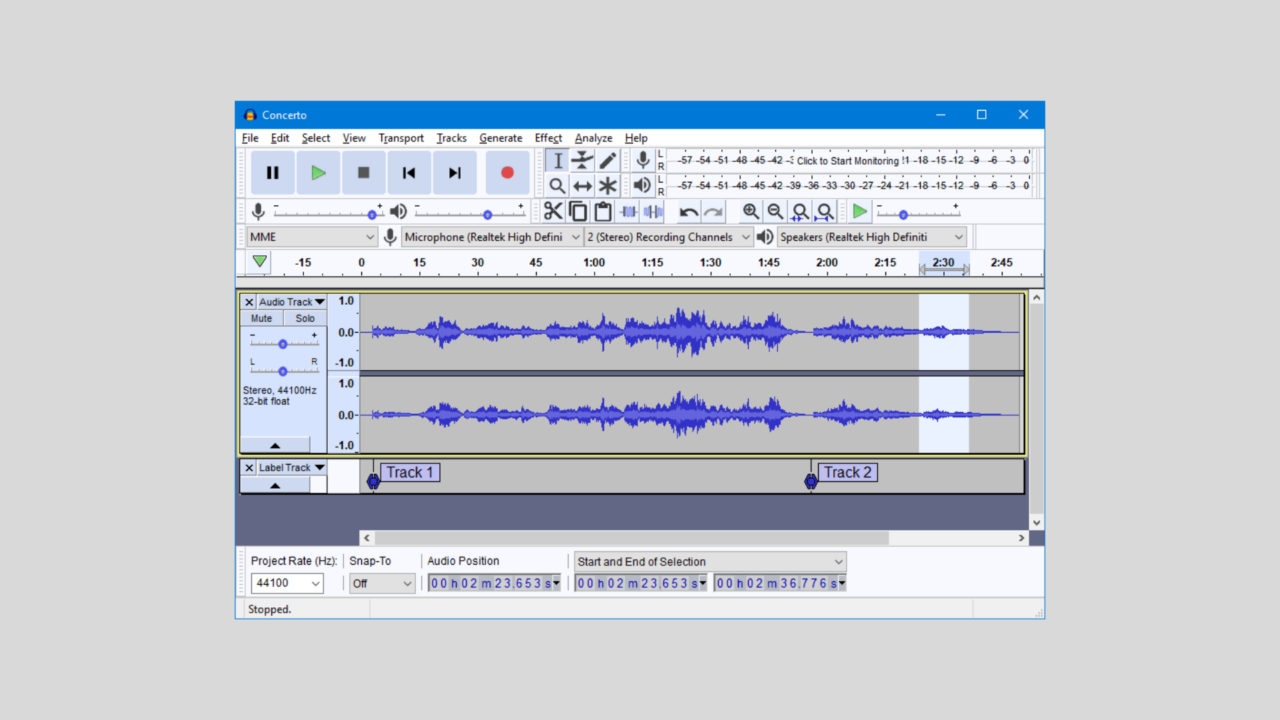
Task: Open the Generate menu
Action: click(x=500, y=138)
